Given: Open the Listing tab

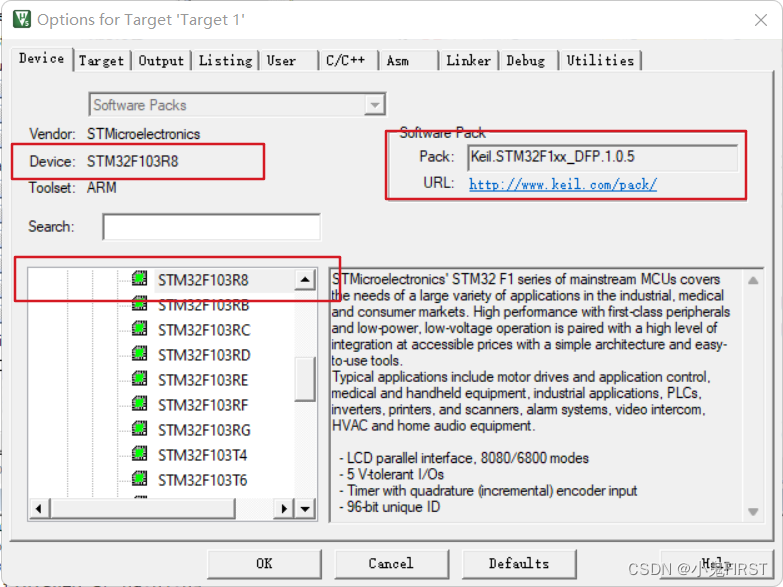Looking at the screenshot, I should pos(225,61).
